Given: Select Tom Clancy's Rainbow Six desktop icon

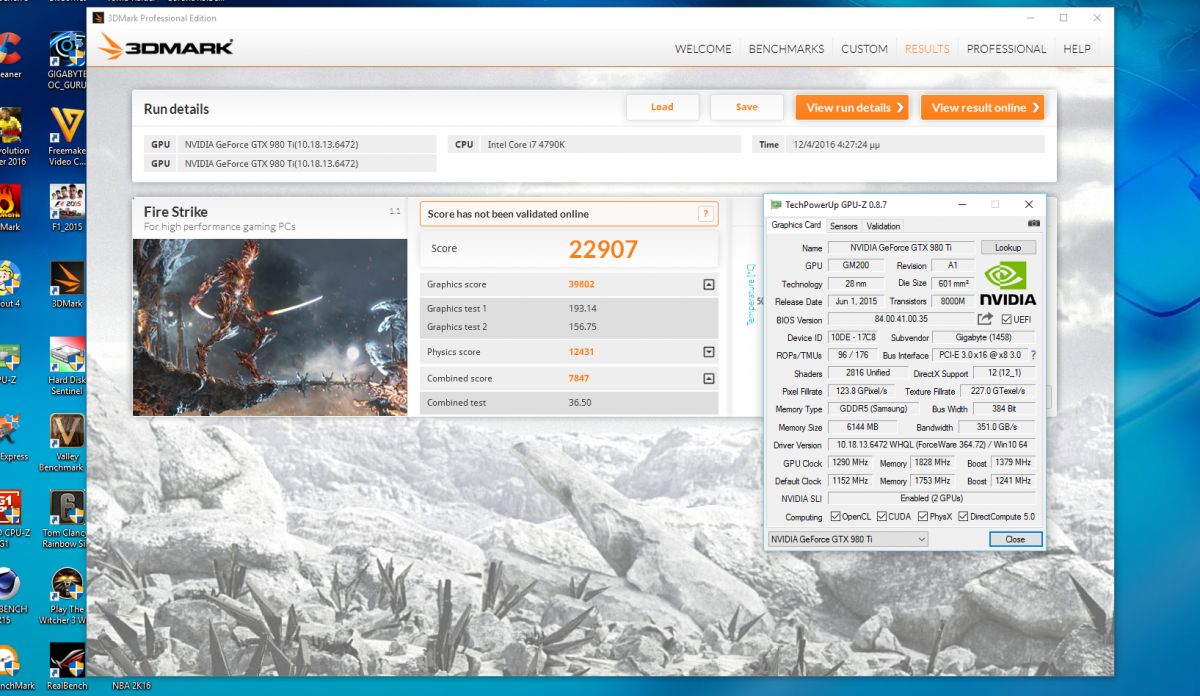Looking at the screenshot, I should coord(66,520).
